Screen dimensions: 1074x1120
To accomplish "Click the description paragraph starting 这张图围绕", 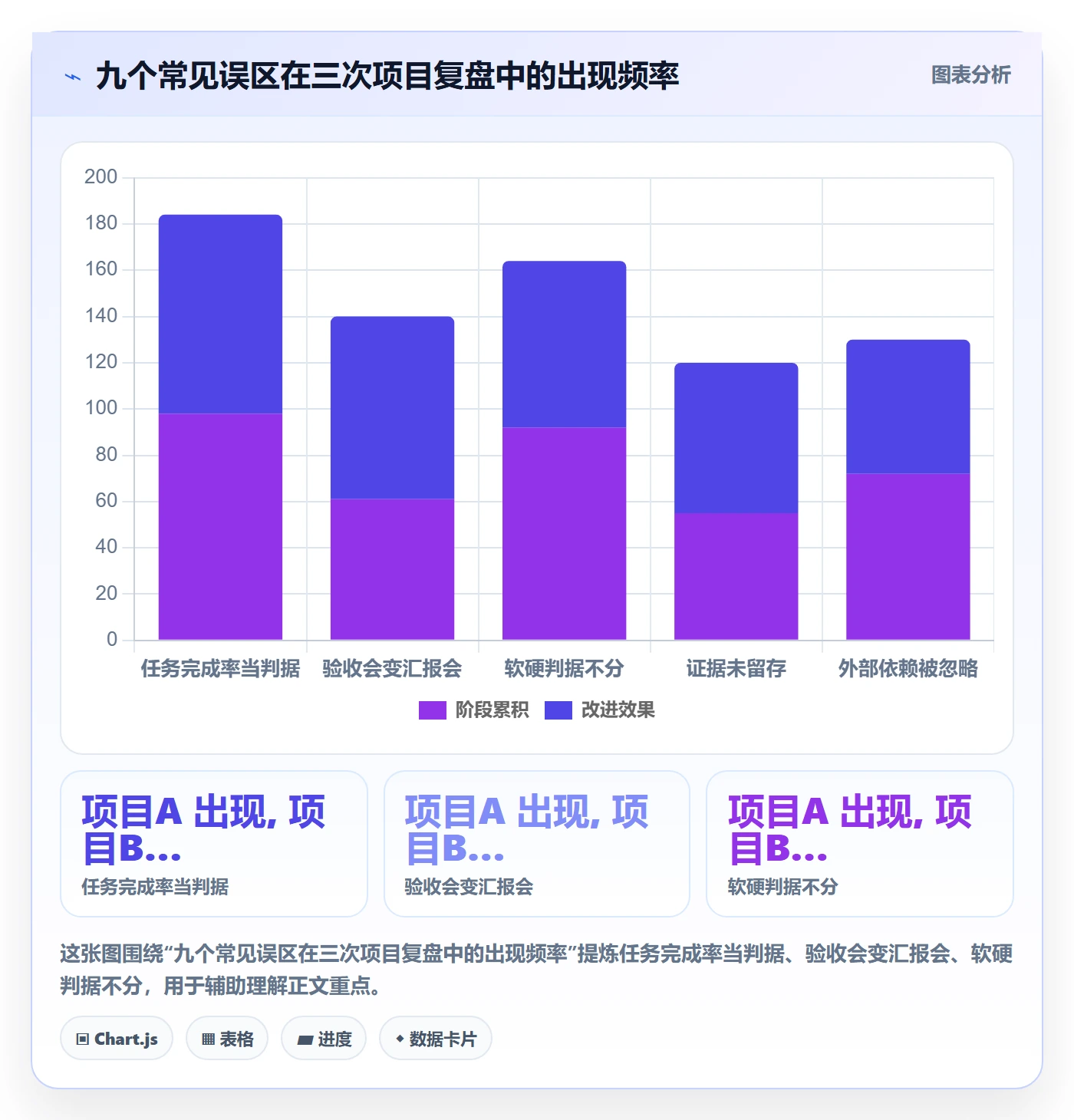I will (x=536, y=970).
